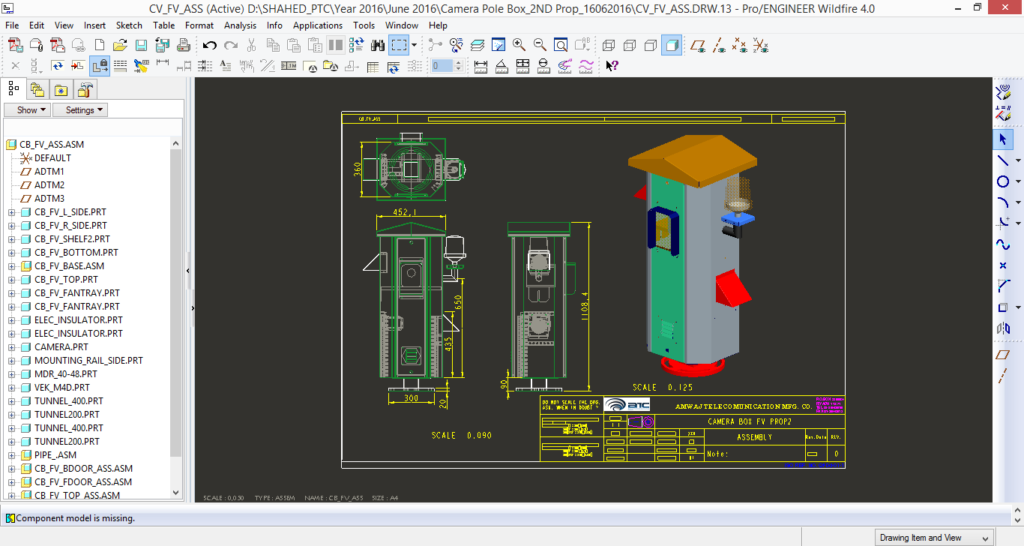Select the Line sketch tool
Screen dimensions: 1024x546
click(x=1003, y=160)
